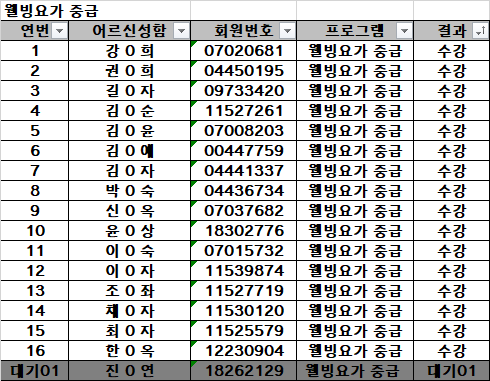Click 연번 cell 대기01
This screenshot has width=490, height=381.
click(35, 371)
